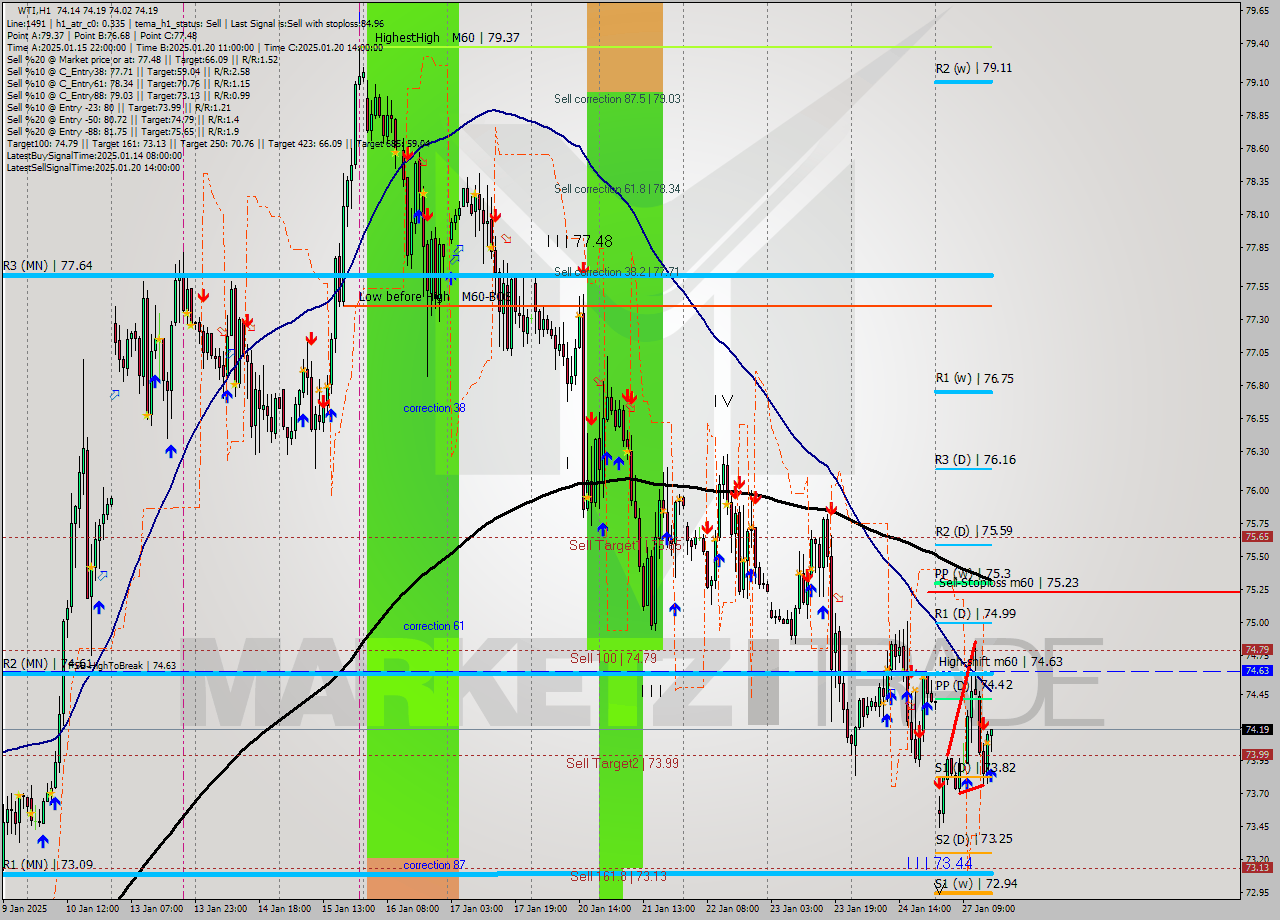Select 'Sell correction 87.5 | 79.03' label

click(x=617, y=99)
